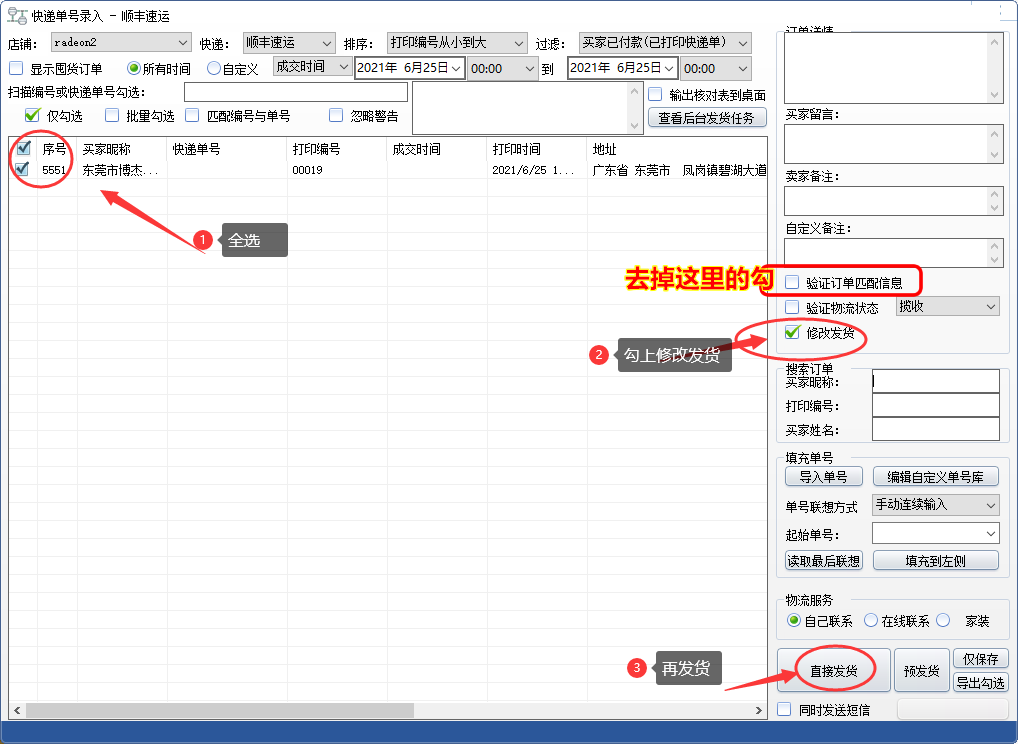Expand the 快递 顺丰速运 dropdown
This screenshot has height=744, width=1018.
click(x=288, y=43)
